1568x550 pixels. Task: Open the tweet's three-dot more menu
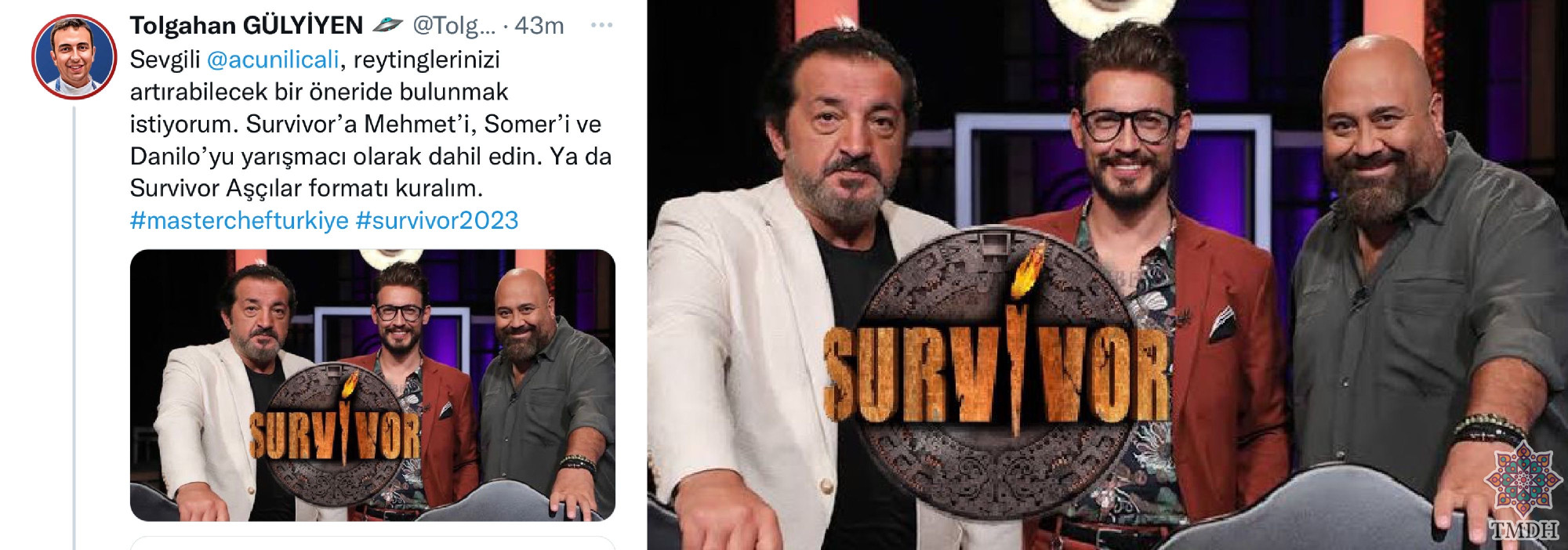(x=601, y=25)
